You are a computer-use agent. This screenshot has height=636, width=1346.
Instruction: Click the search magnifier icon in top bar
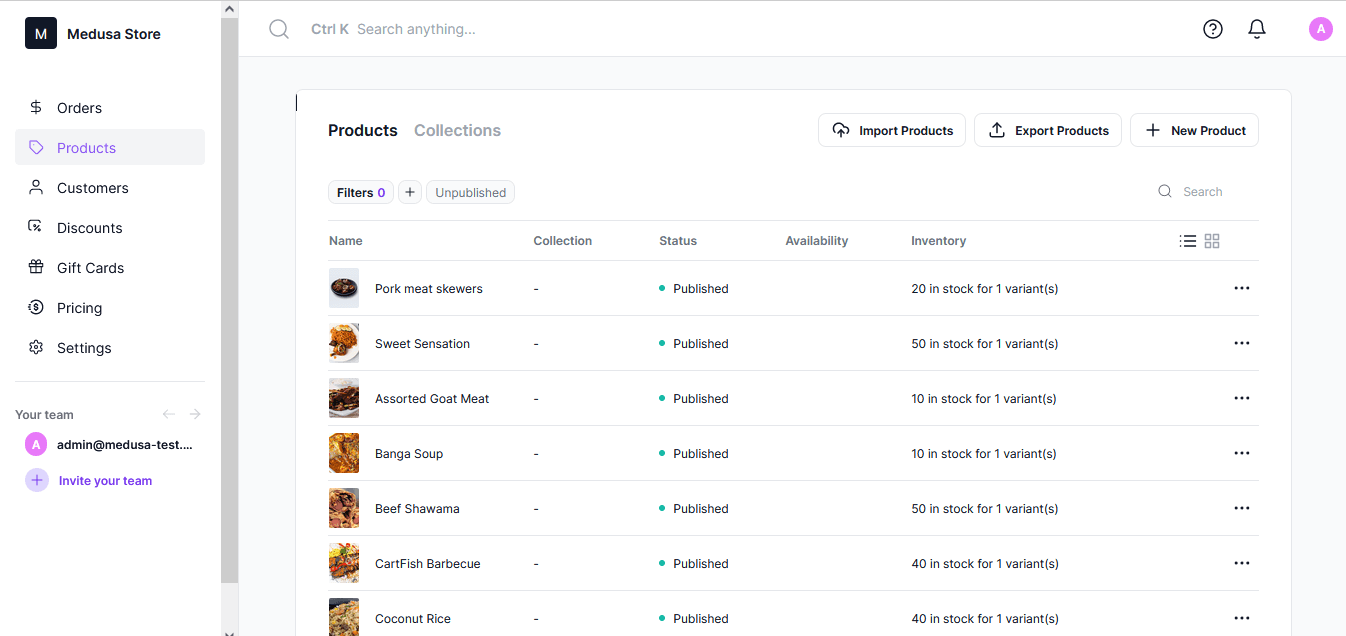[279, 29]
